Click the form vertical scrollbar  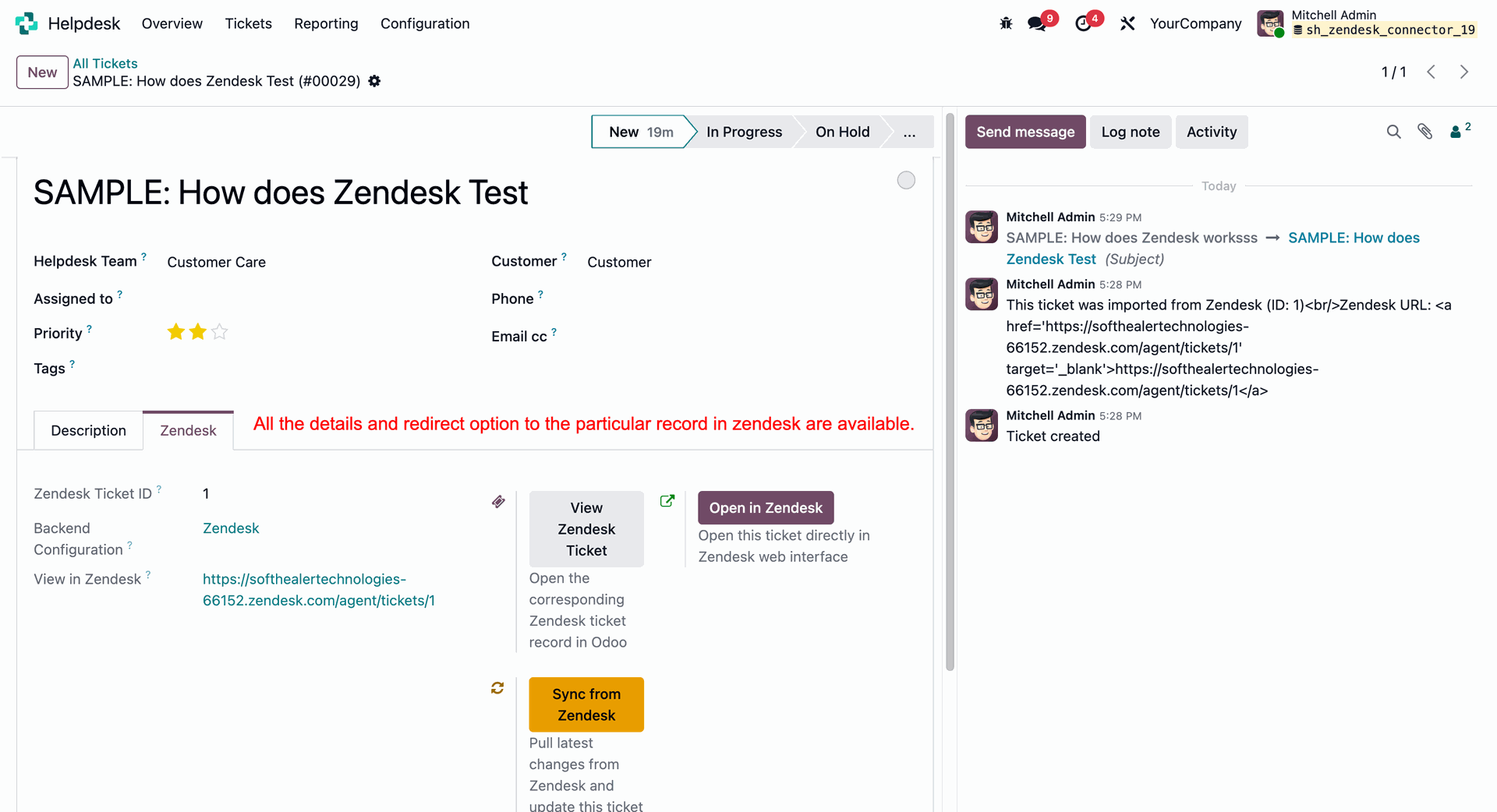click(x=950, y=392)
